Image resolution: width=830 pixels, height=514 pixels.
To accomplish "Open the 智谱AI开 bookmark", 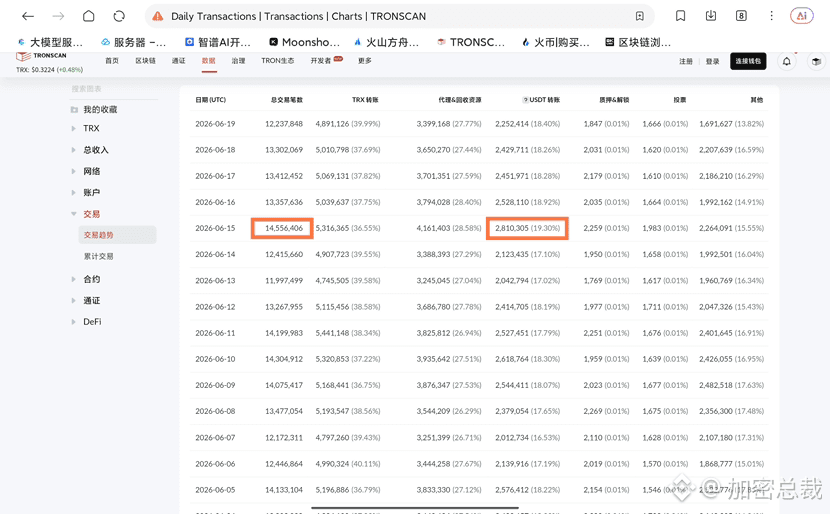I will pos(218,42).
